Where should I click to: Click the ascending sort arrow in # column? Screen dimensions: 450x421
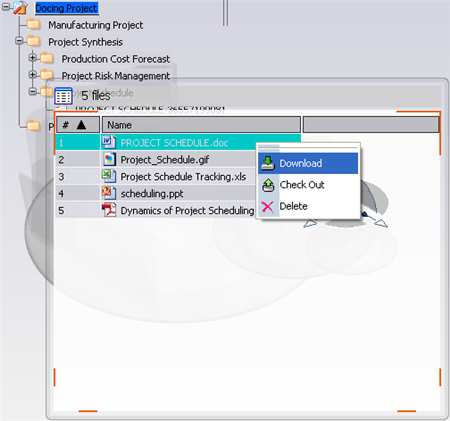point(81,125)
